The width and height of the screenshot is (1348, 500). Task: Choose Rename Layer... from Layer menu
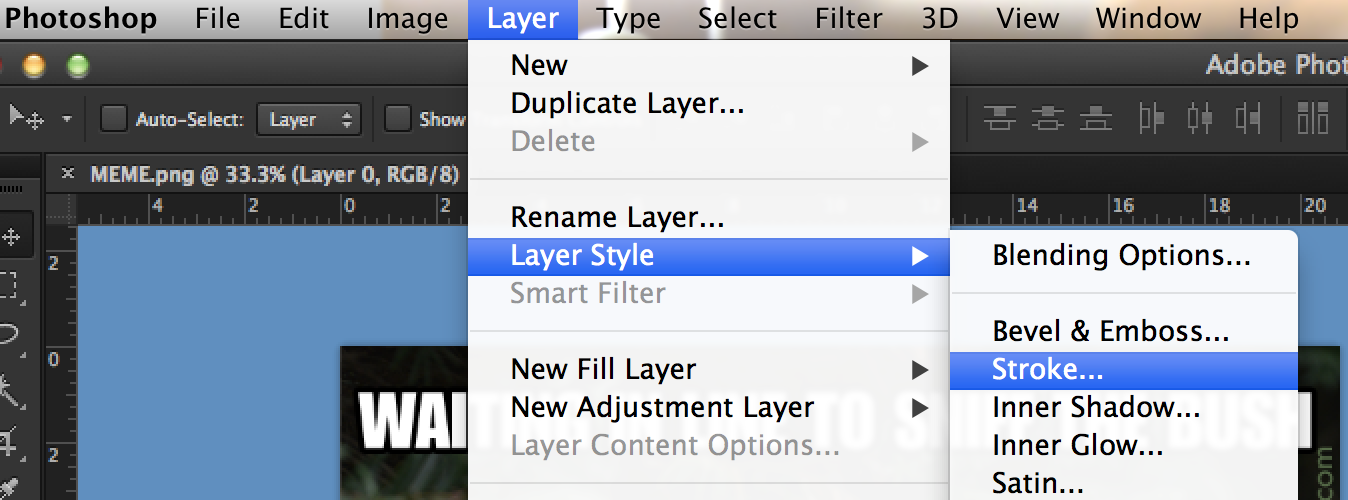pos(708,217)
